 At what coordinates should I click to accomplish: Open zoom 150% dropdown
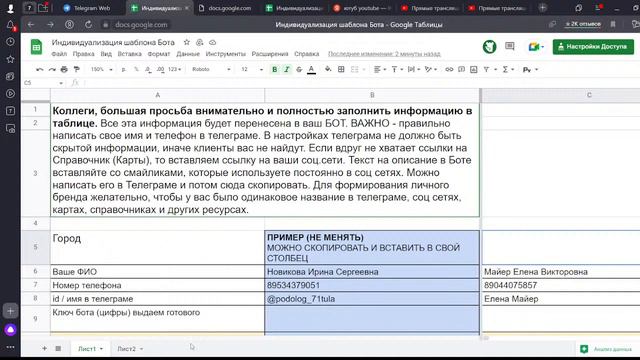tap(101, 69)
